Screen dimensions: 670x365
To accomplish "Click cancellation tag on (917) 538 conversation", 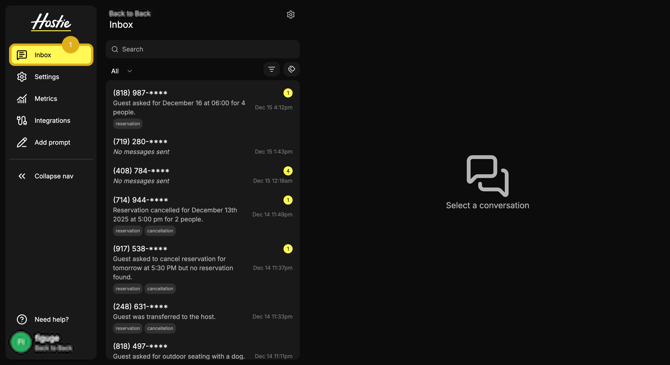I will pyautogui.click(x=160, y=289).
